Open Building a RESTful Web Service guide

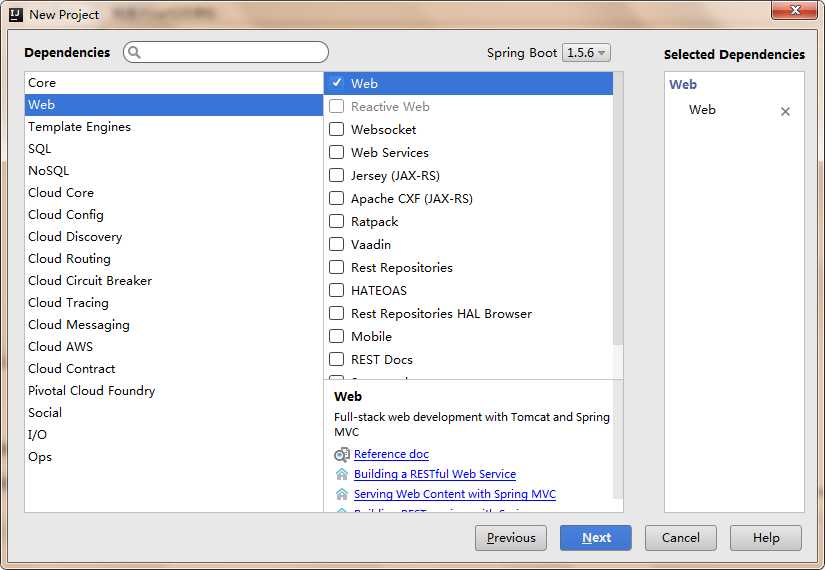pyautogui.click(x=435, y=474)
